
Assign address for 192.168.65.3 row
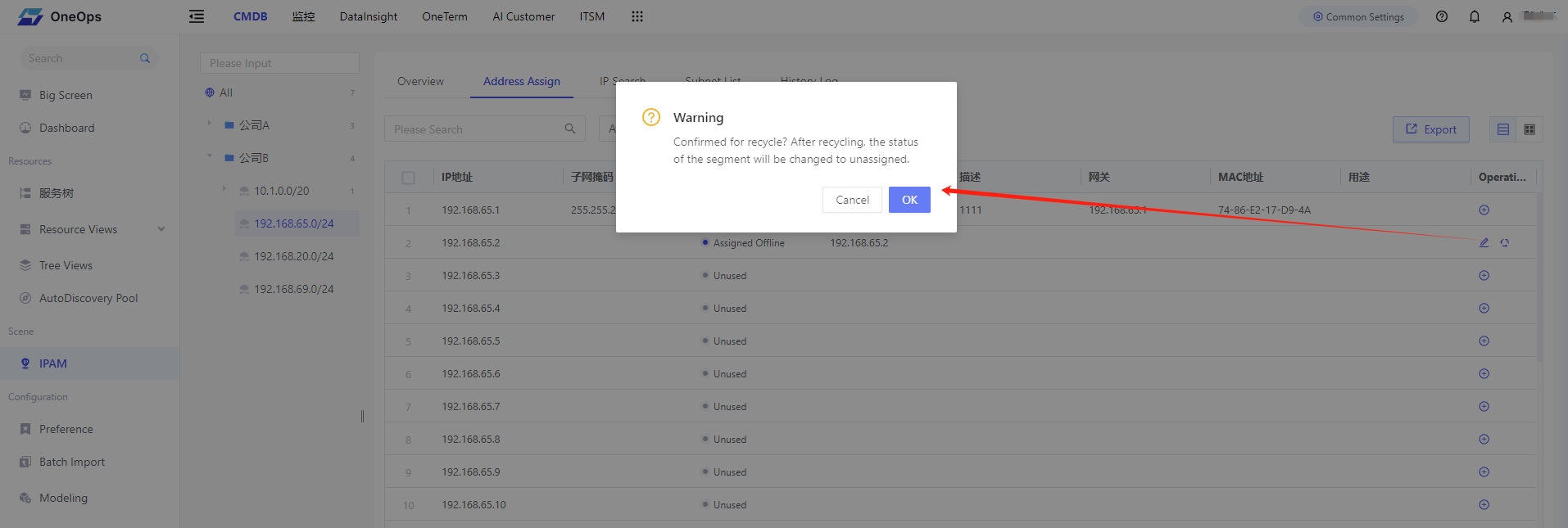1484,276
